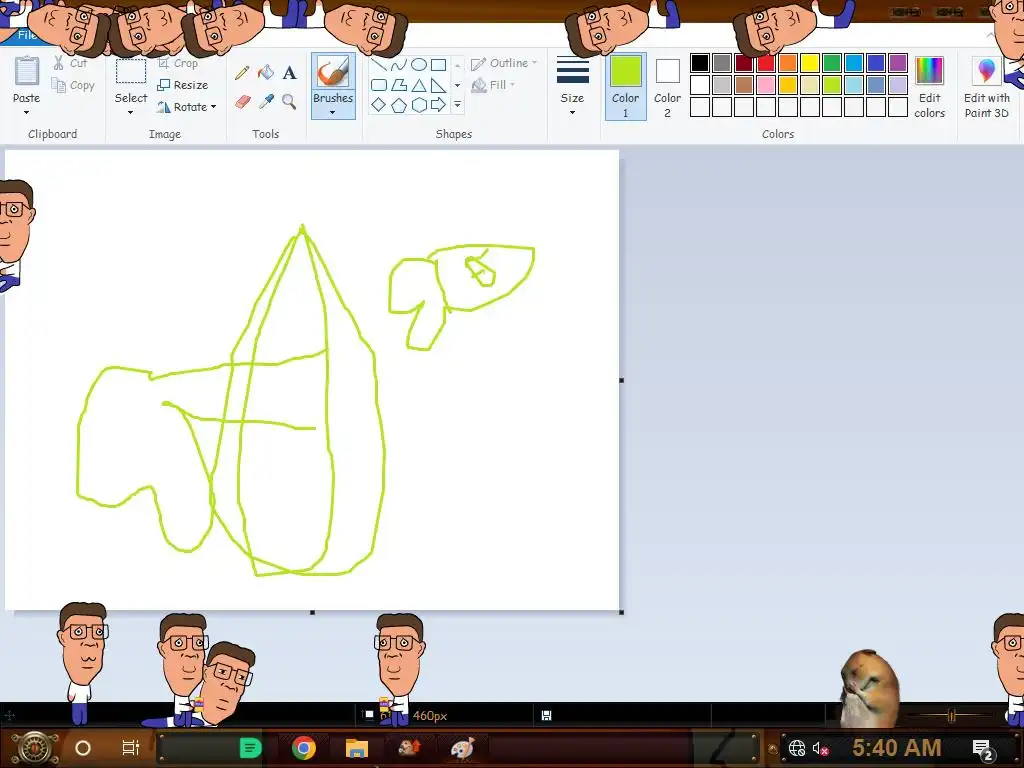Click the canvas bottom-edge resize handle

[312, 613]
